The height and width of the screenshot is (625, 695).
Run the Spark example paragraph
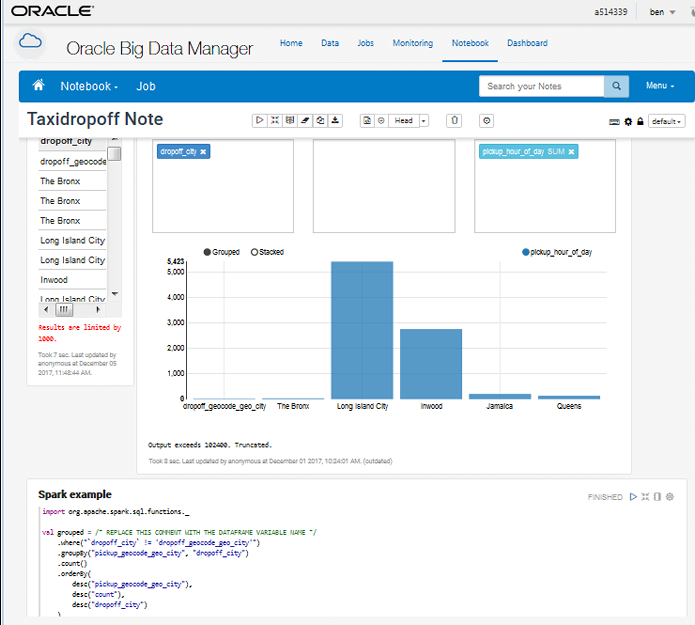click(633, 496)
